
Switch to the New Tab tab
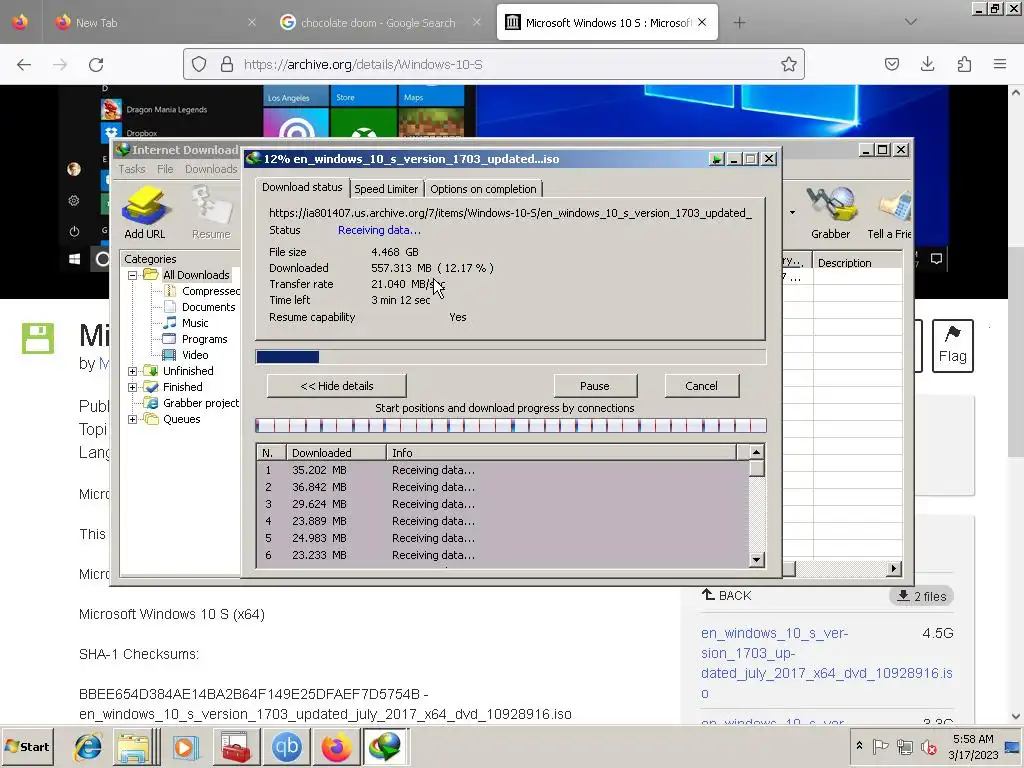pos(155,22)
